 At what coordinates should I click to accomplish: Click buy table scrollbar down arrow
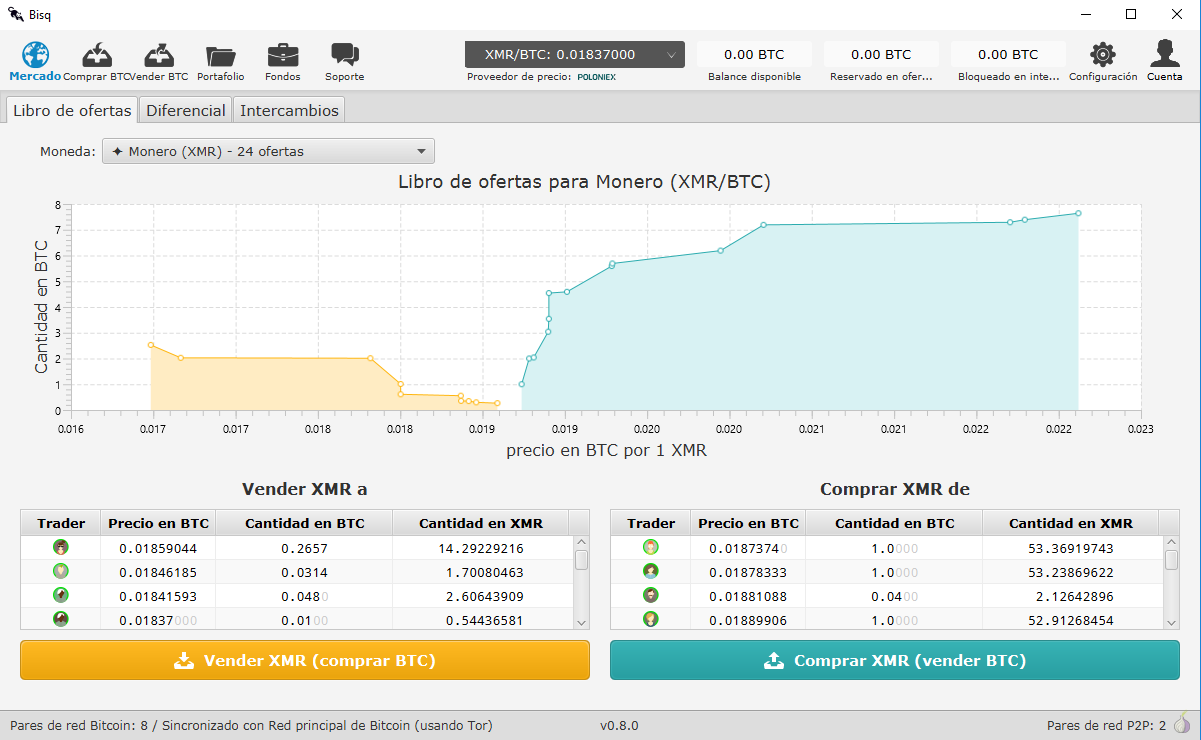[x=1171, y=622]
